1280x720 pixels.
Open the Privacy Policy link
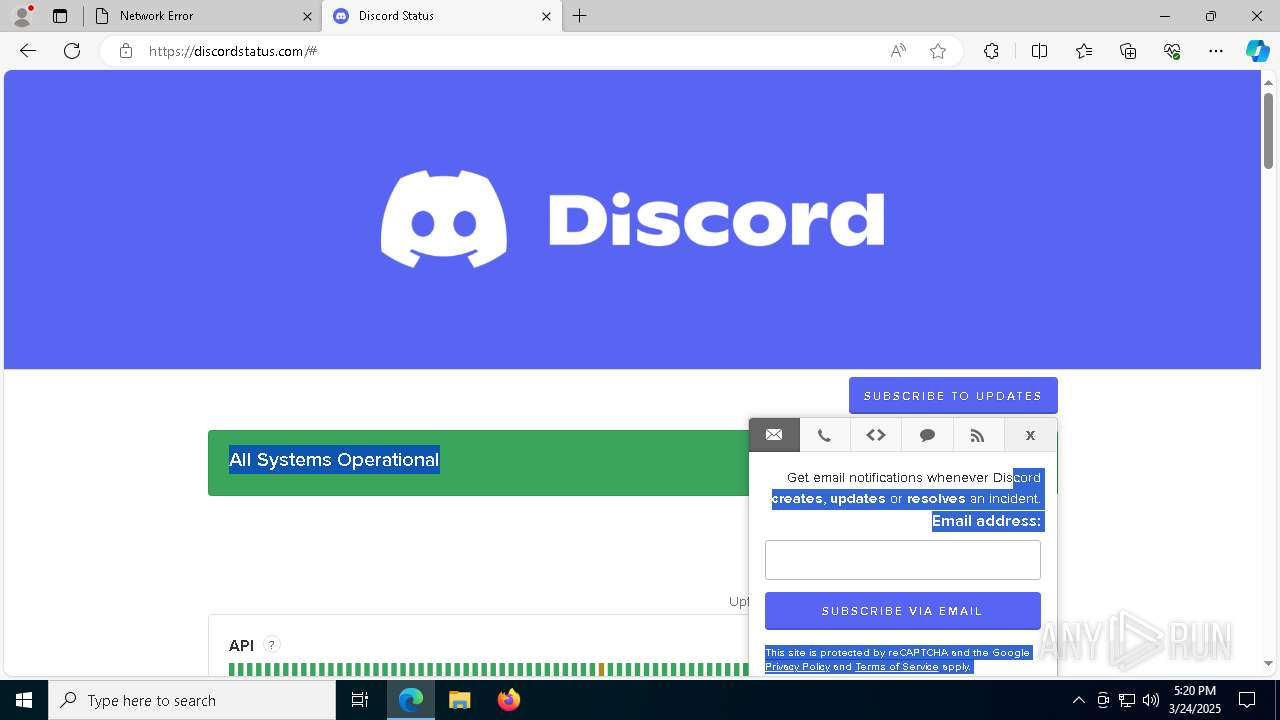pyautogui.click(x=798, y=667)
